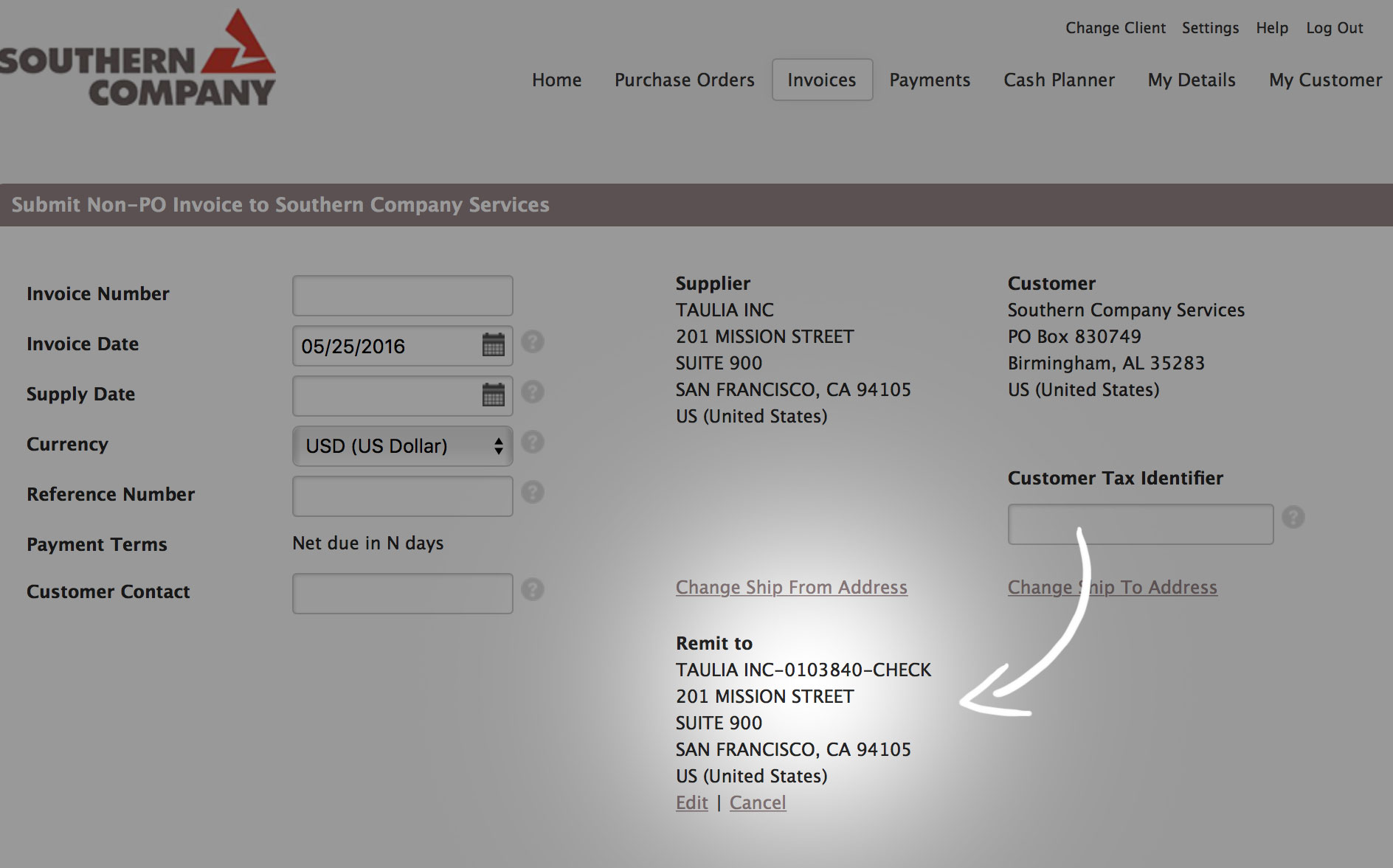1393x868 pixels.
Task: Focus the Customer Tax Identifier field
Action: (x=1141, y=524)
